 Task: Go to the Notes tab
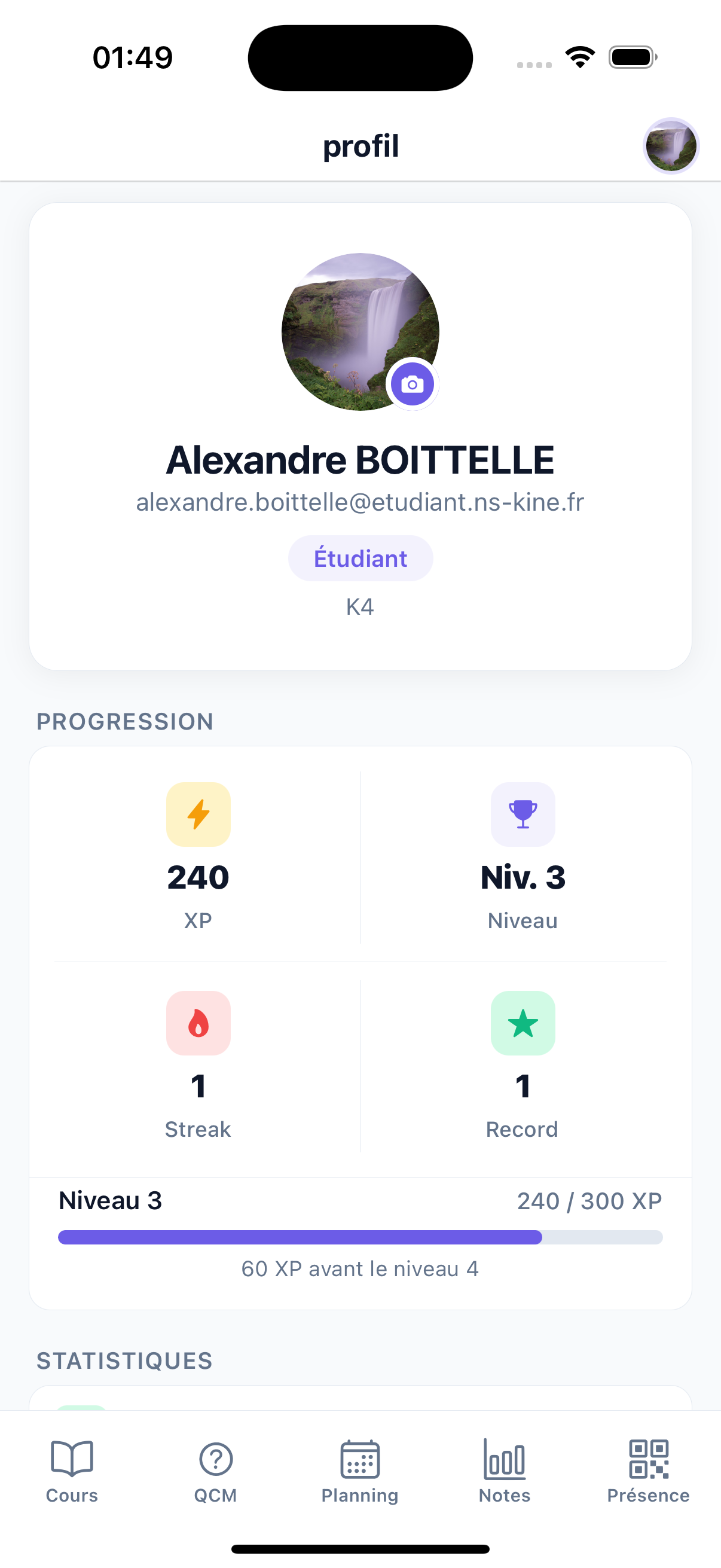pos(505,1471)
